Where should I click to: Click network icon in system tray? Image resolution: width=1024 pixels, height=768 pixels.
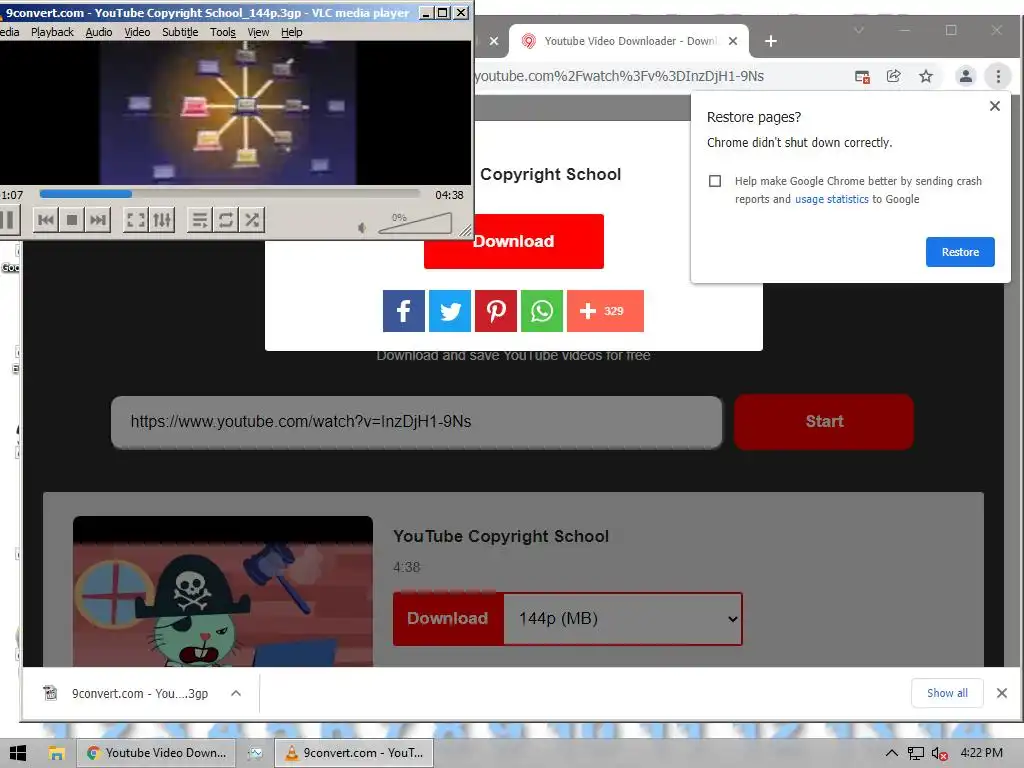916,754
